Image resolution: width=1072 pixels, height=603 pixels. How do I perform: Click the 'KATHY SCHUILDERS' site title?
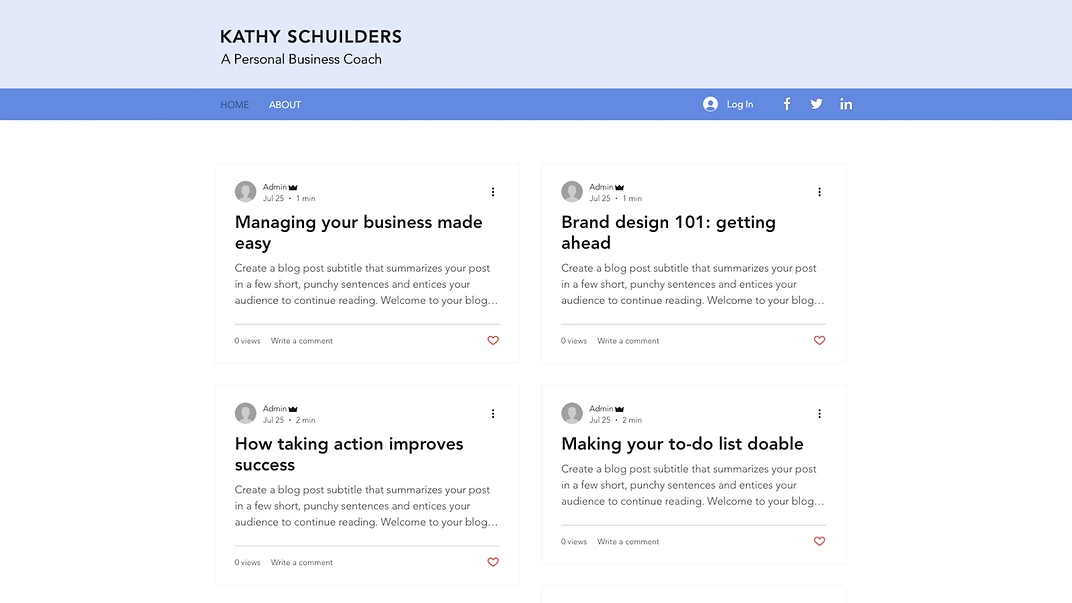pyautogui.click(x=311, y=37)
